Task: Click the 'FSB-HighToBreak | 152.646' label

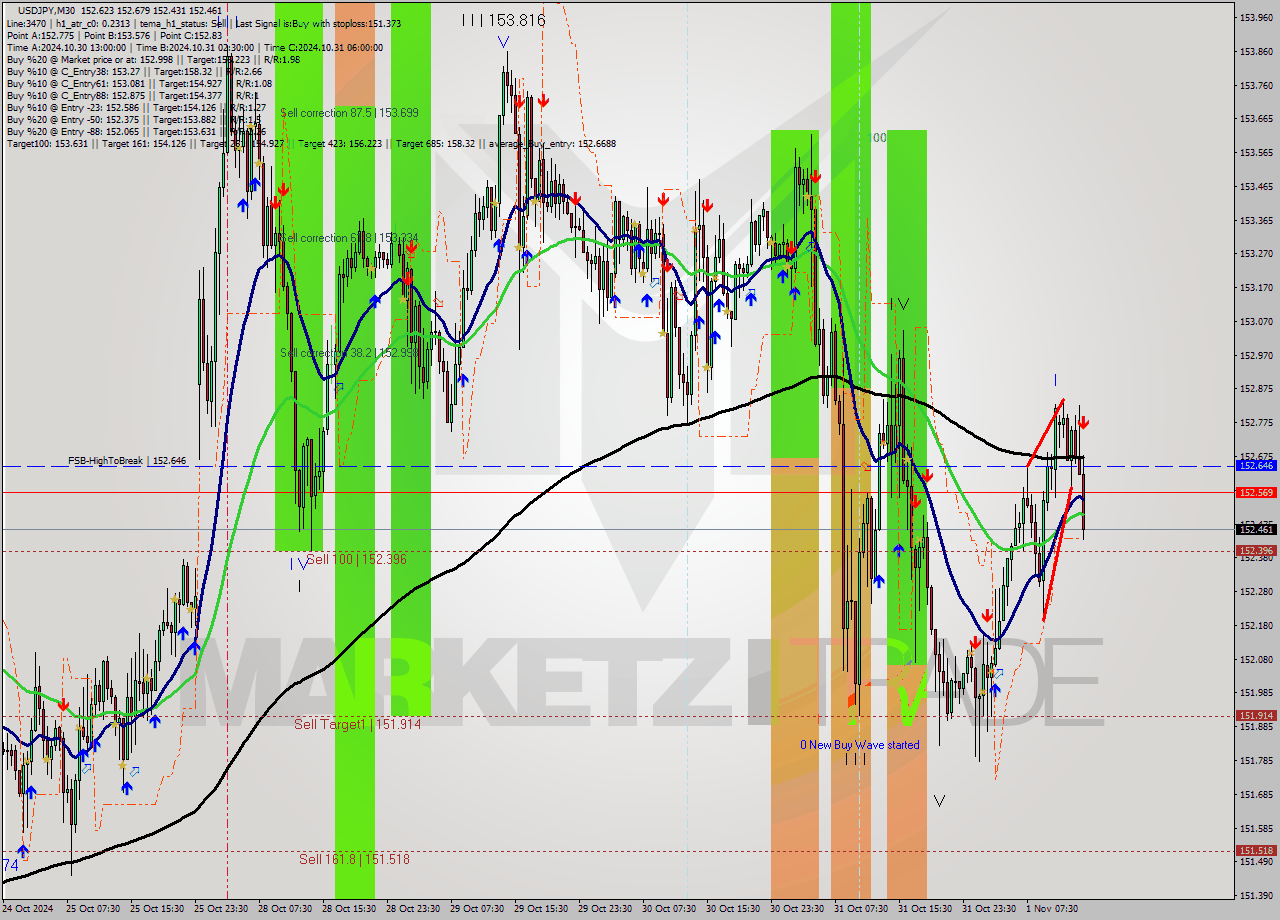Action: [x=127, y=461]
